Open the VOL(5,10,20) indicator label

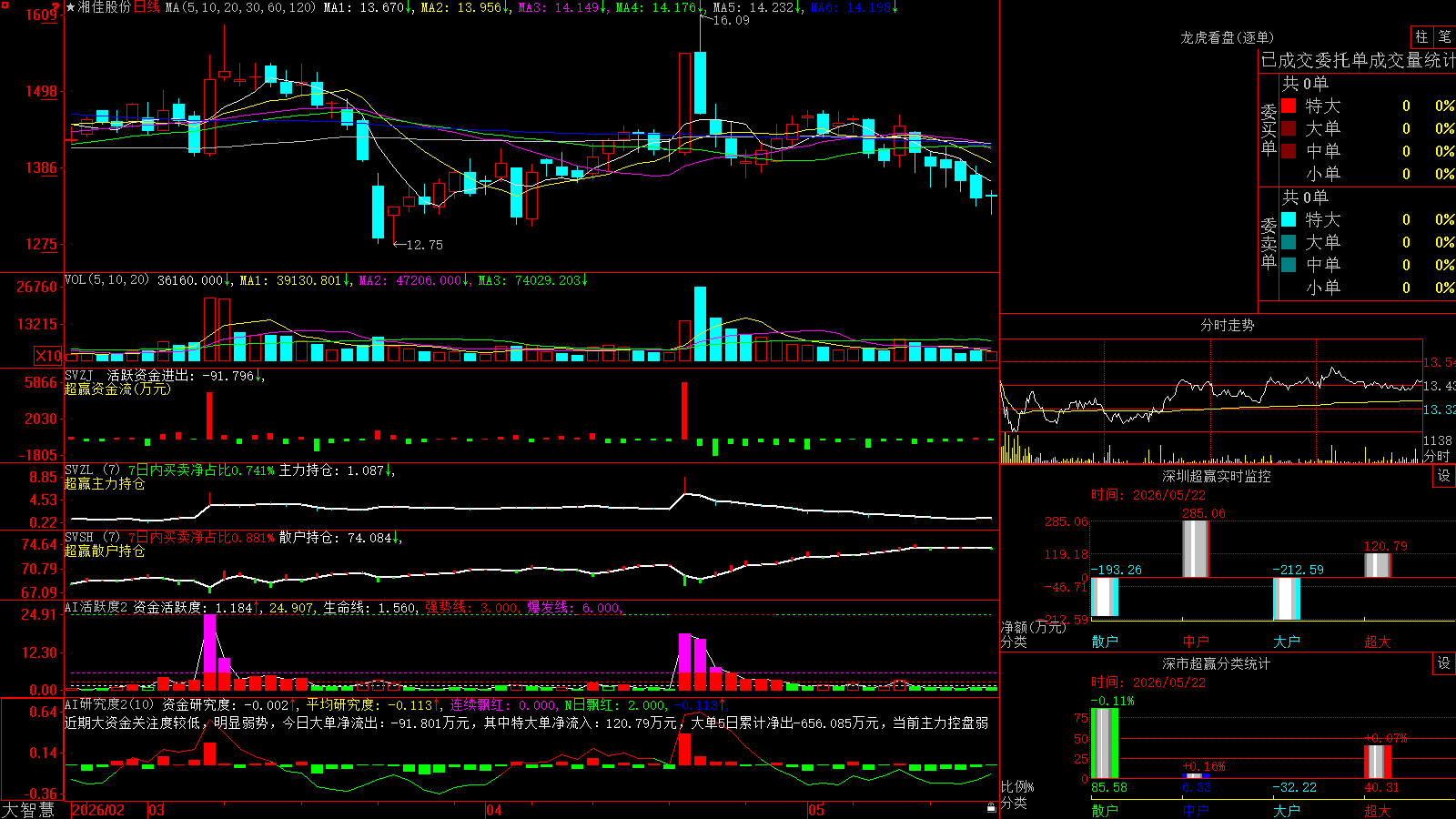tap(106, 280)
